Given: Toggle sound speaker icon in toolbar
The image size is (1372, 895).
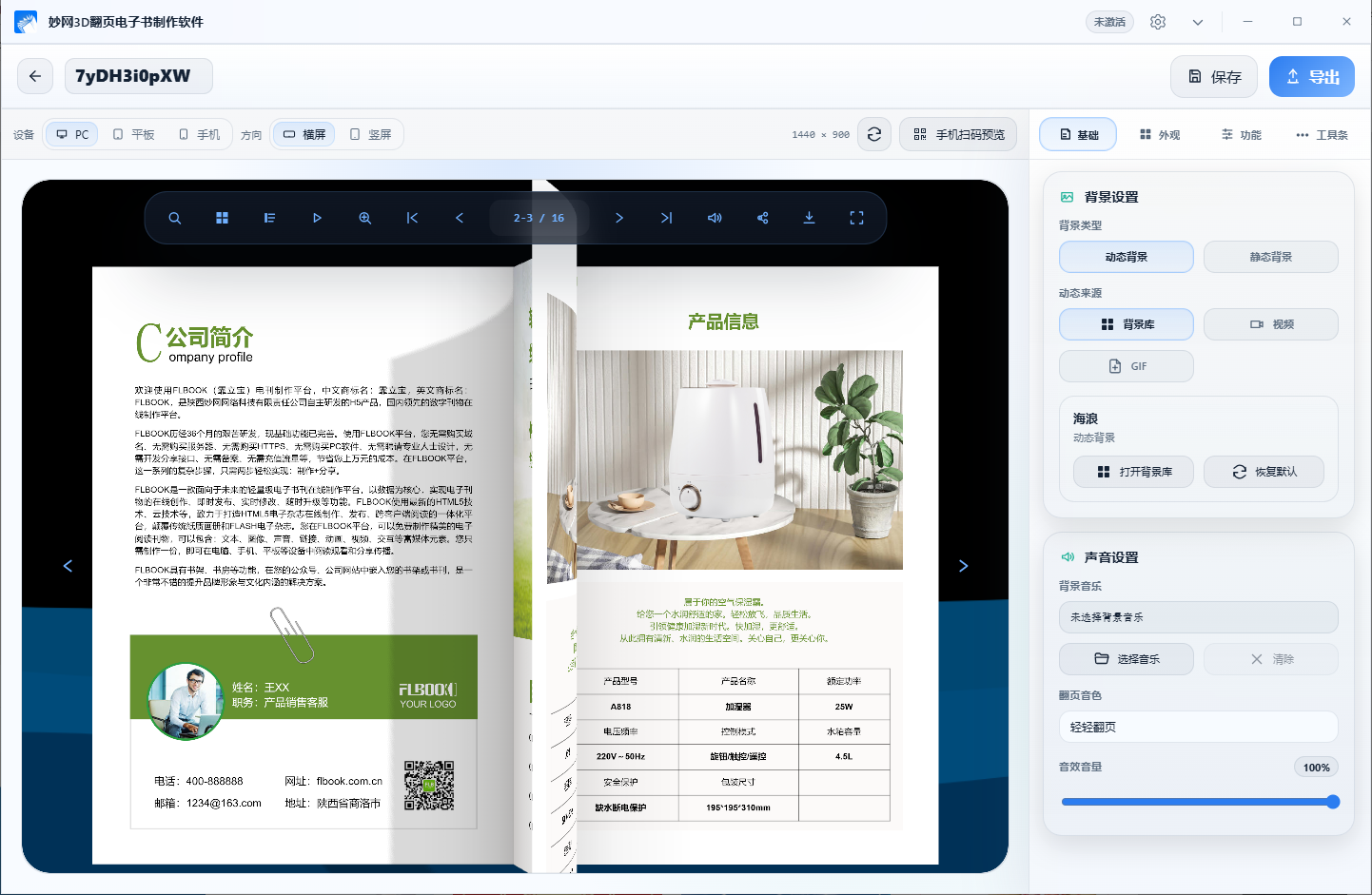Looking at the screenshot, I should (x=715, y=218).
